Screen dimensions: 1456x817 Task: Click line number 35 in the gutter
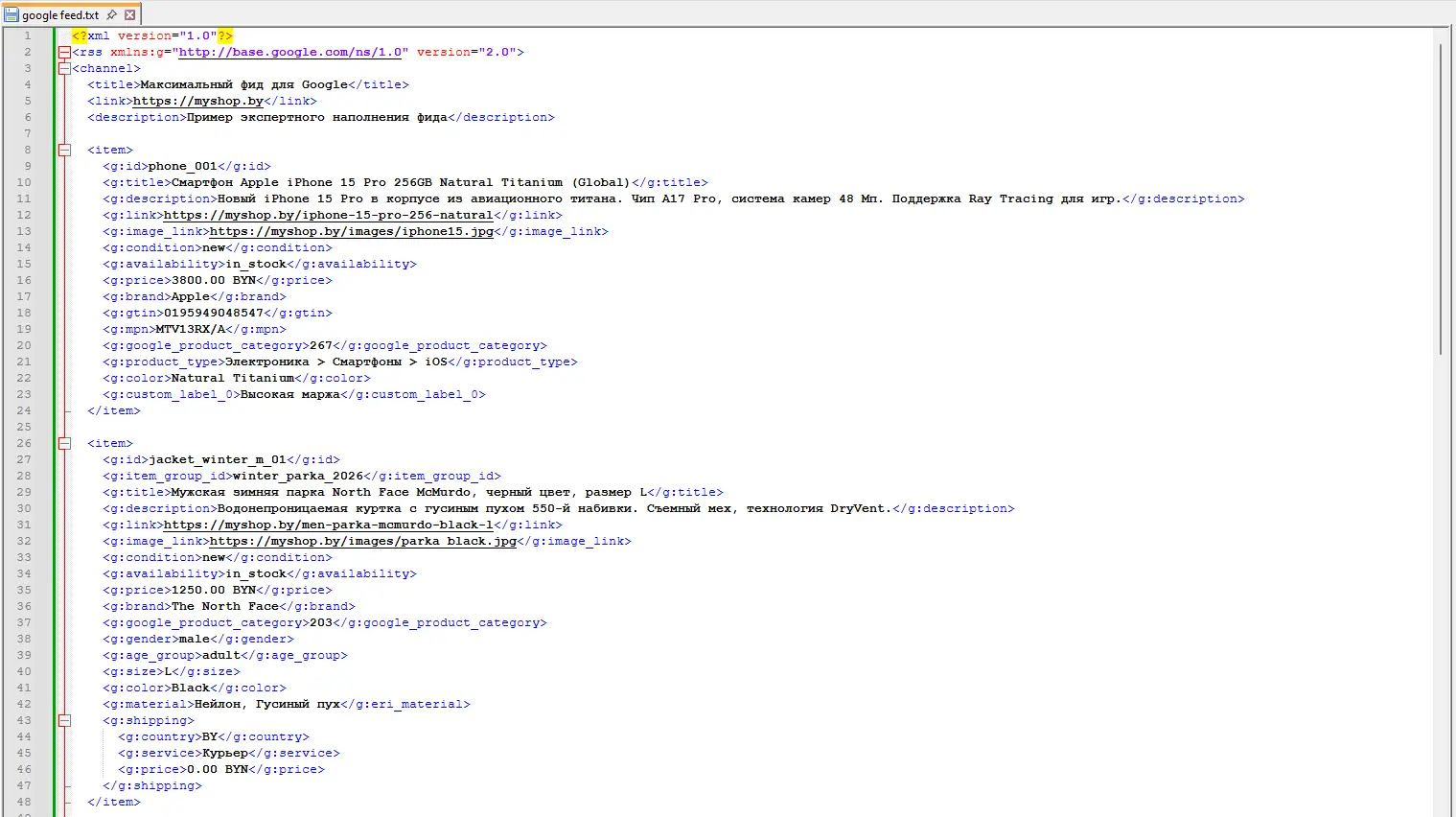24,590
